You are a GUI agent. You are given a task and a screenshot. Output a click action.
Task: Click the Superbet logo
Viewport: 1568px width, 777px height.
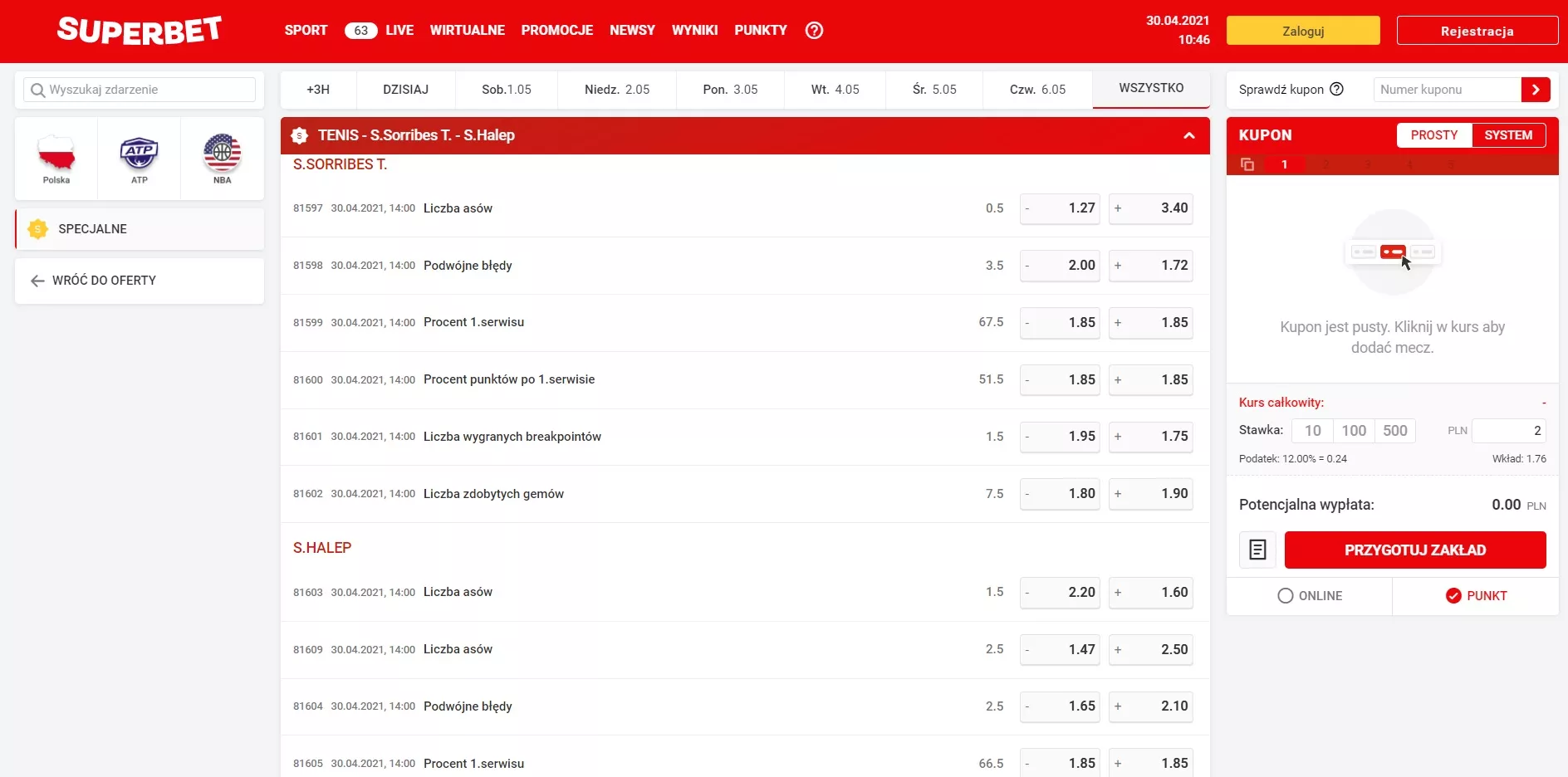click(140, 30)
